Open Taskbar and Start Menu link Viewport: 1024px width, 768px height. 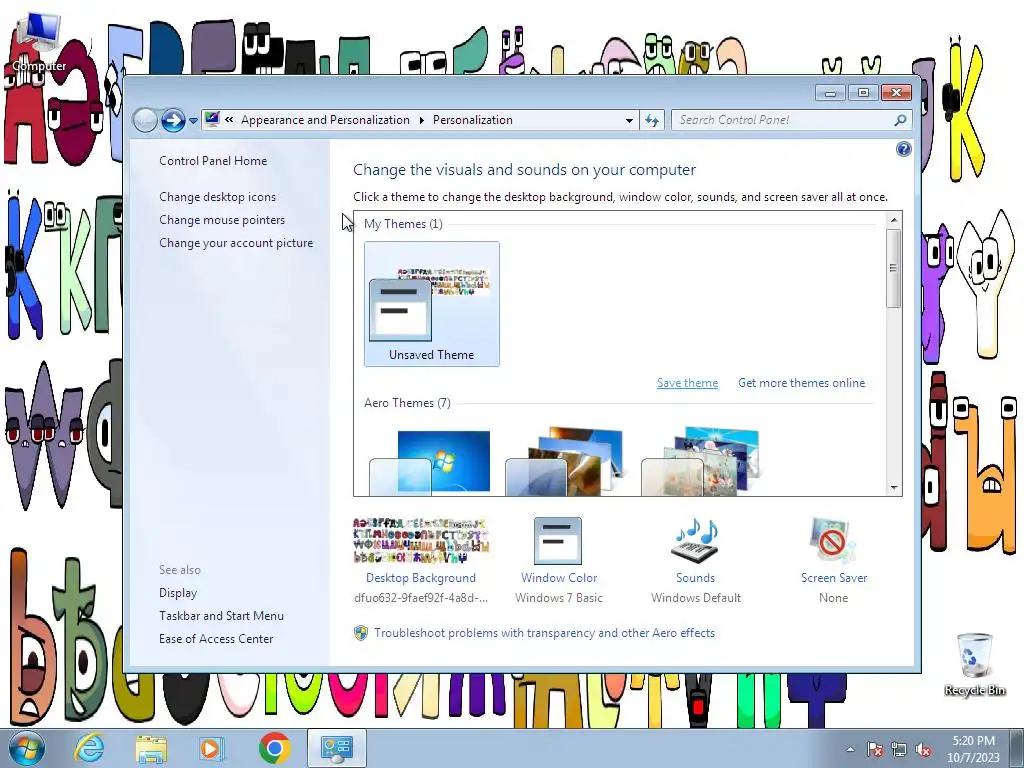click(221, 616)
